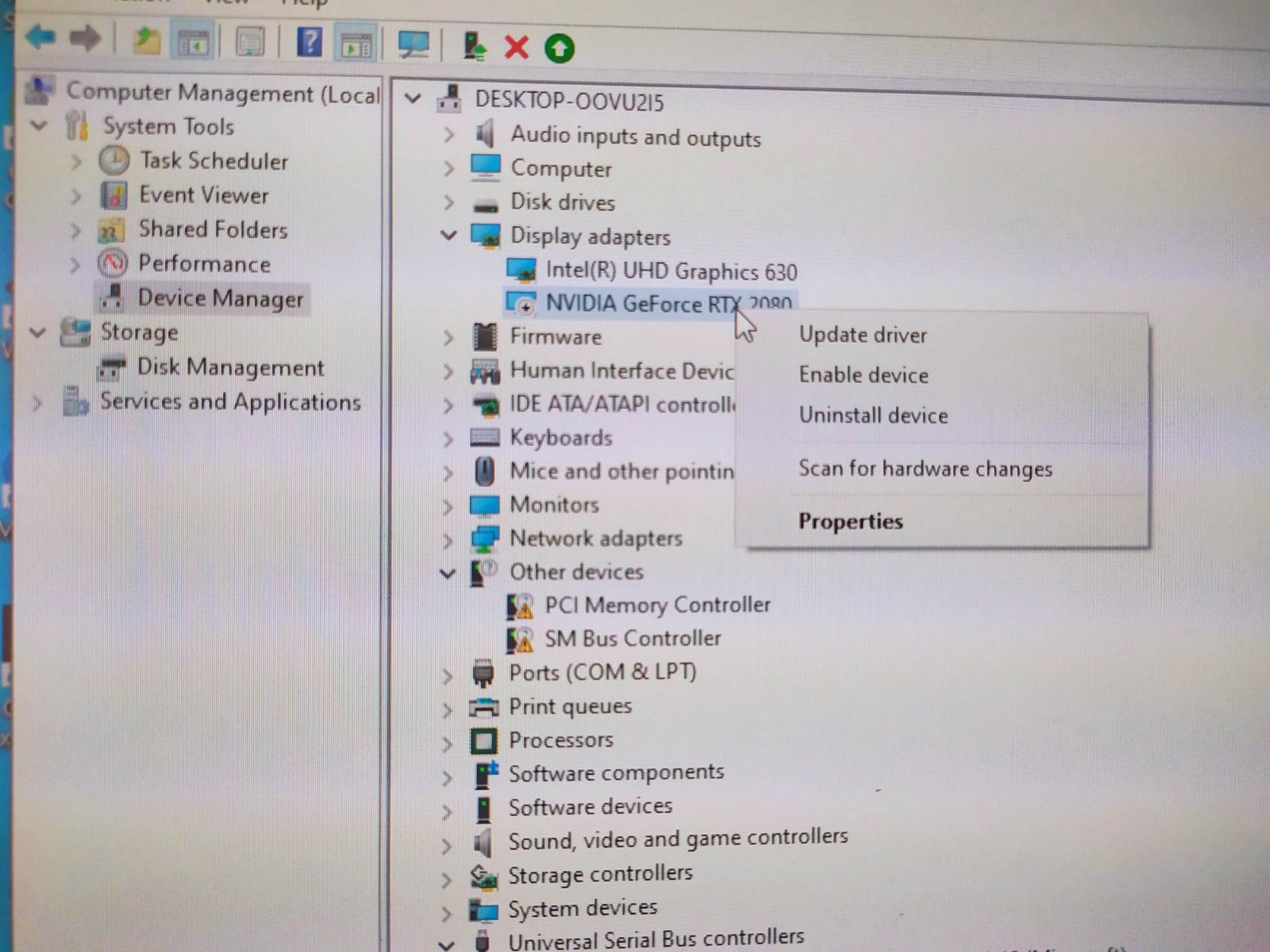This screenshot has width=1270, height=952.
Task: Expand the Network adapters category
Action: coord(448,539)
